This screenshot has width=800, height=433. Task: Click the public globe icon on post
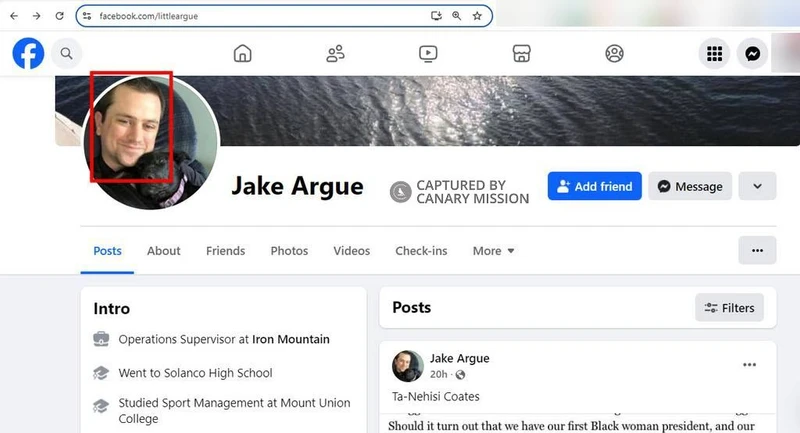(x=460, y=375)
